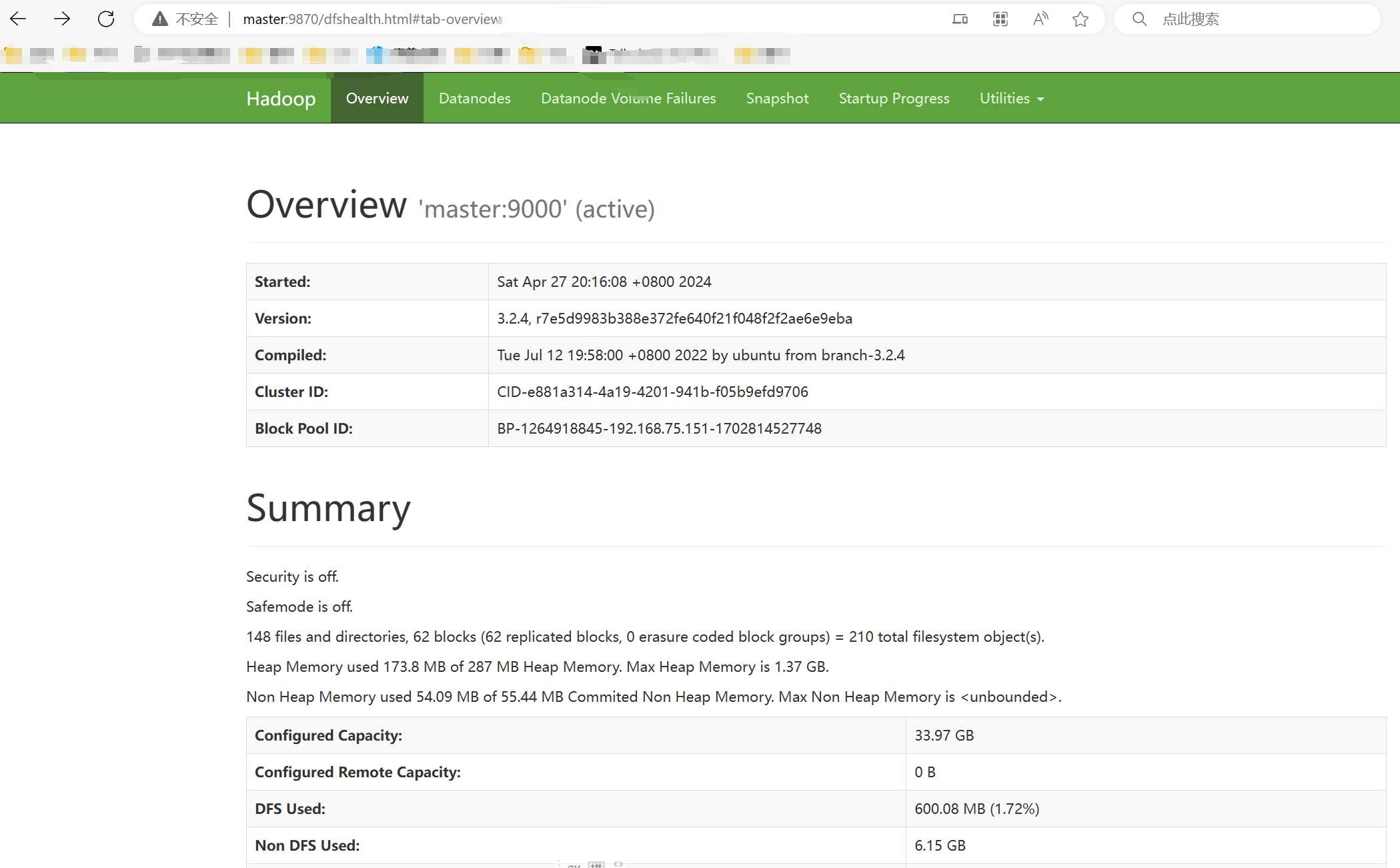This screenshot has width=1400, height=868.
Task: Add page to favorites with star icon
Action: click(x=1081, y=19)
